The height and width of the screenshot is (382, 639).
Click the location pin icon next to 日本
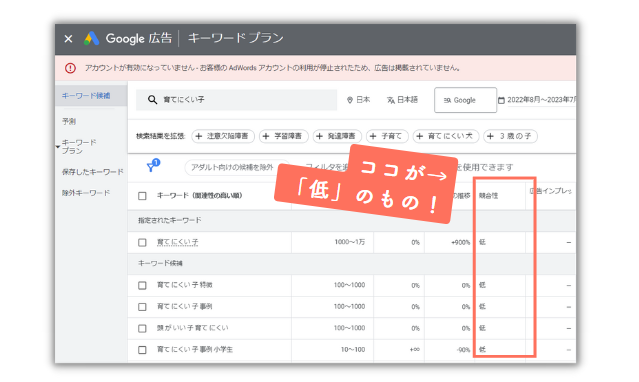point(350,100)
